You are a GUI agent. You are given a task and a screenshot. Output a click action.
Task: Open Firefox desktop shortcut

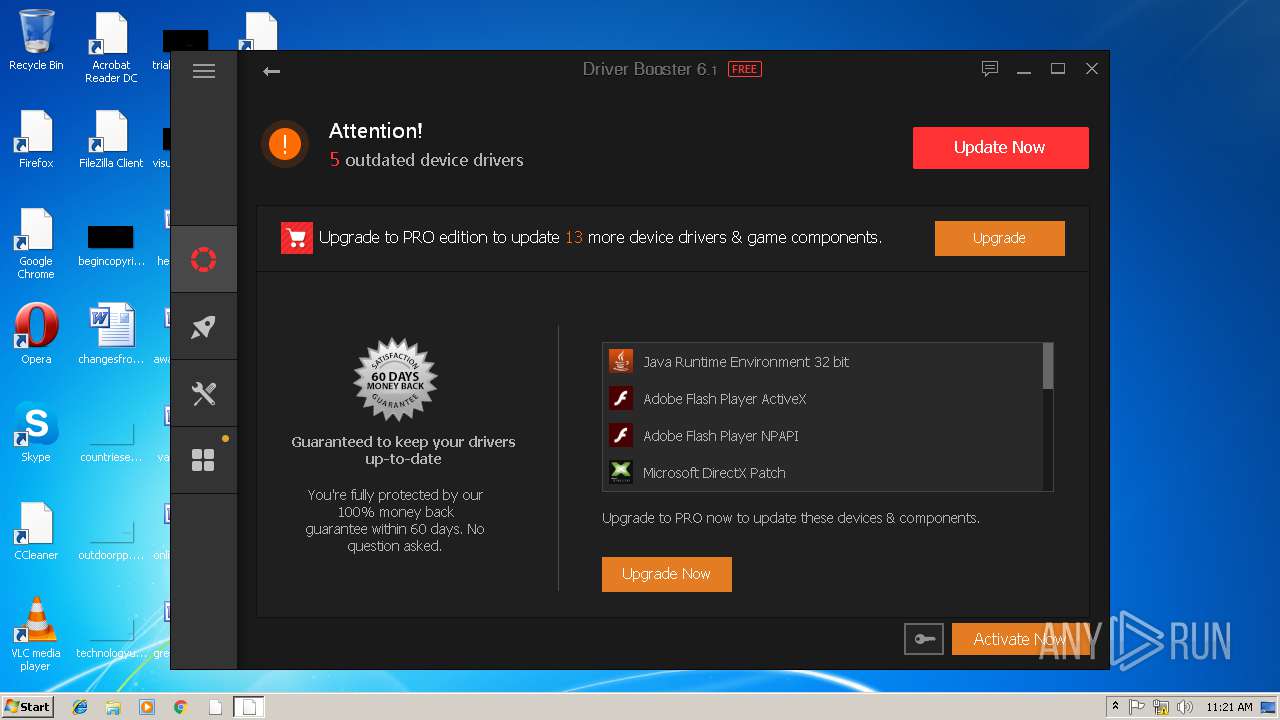36,139
